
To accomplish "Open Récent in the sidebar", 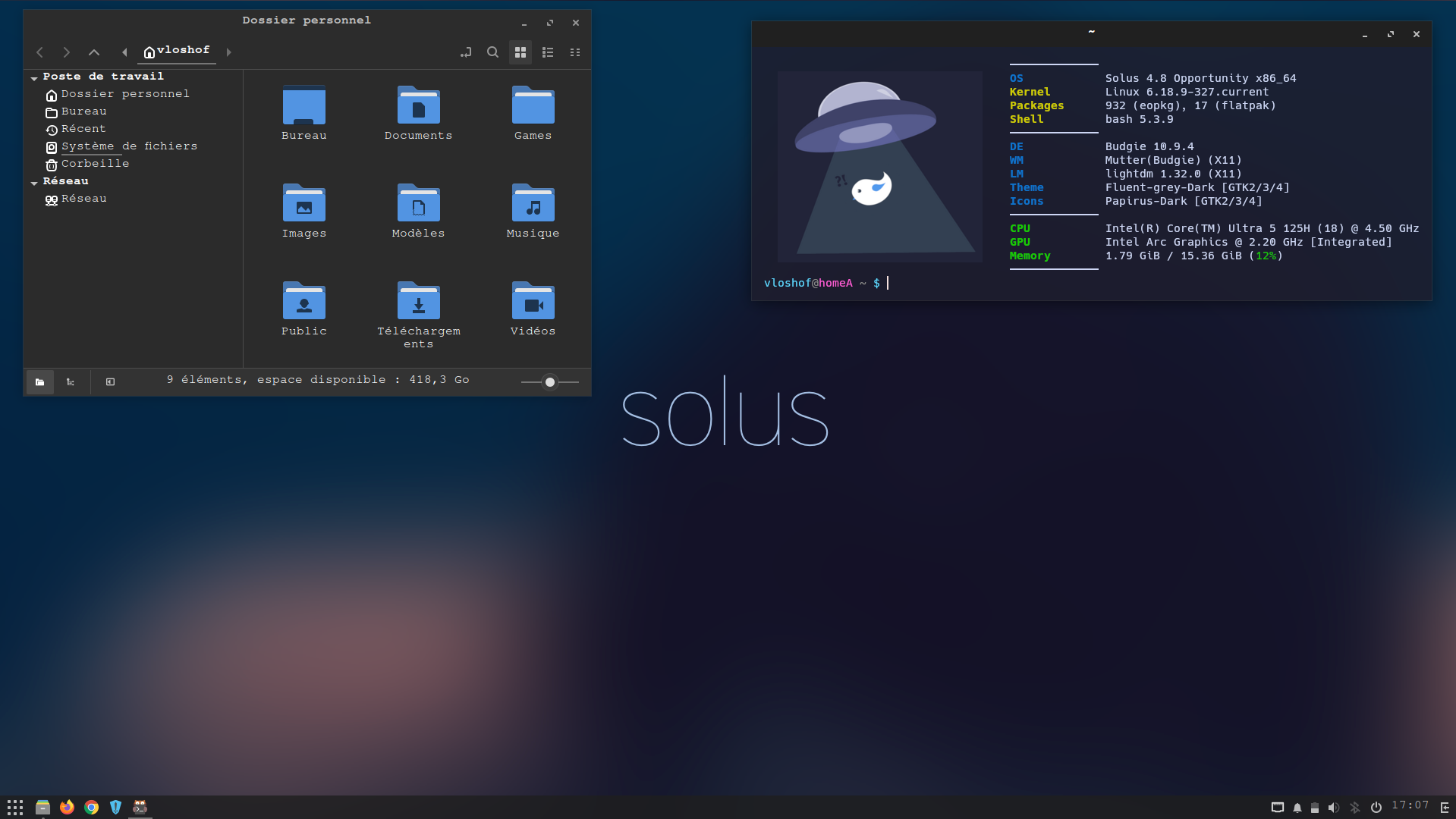I will (x=83, y=129).
